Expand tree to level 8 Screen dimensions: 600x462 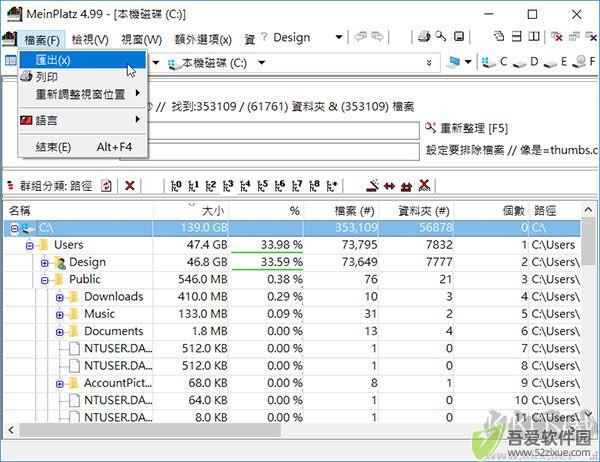314,186
